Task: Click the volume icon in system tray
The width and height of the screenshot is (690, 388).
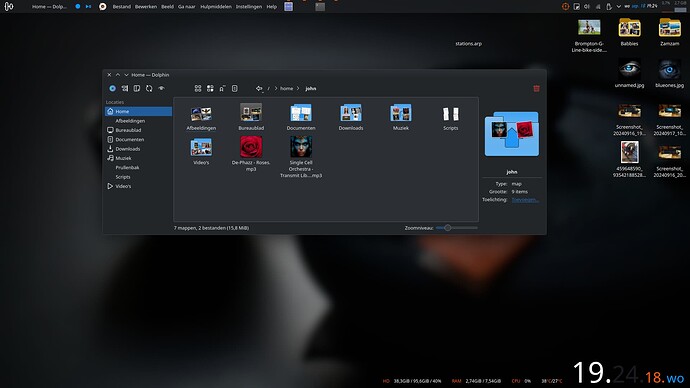Action: 587,7
